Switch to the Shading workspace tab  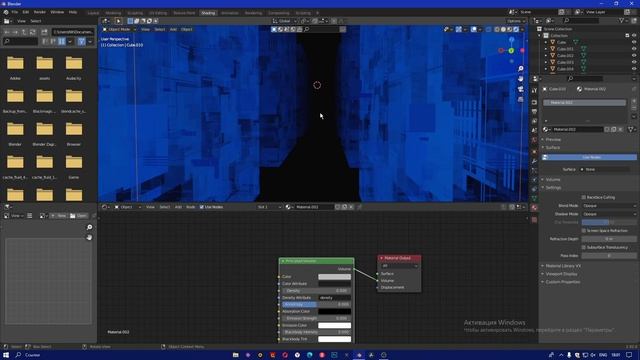(x=208, y=13)
